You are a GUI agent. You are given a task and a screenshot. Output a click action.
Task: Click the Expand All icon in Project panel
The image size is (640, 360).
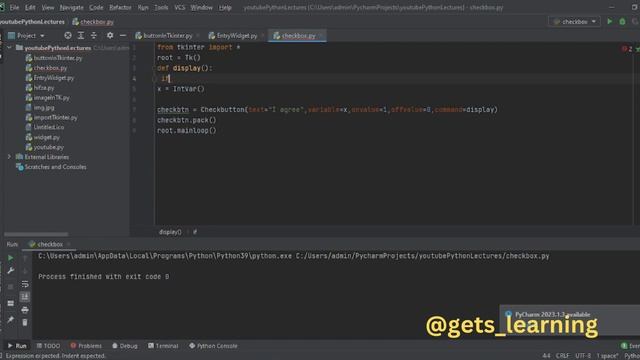[81, 36]
